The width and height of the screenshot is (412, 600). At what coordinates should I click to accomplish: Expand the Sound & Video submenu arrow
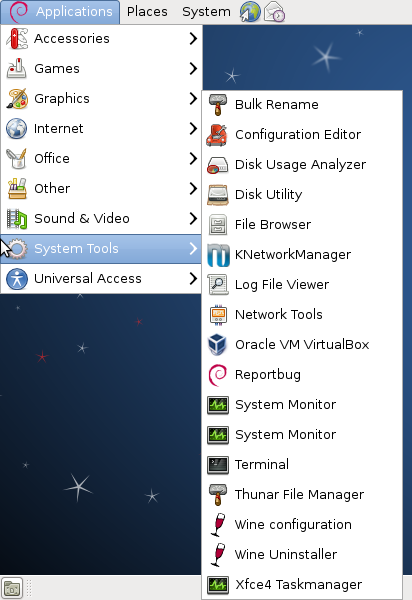click(193, 218)
